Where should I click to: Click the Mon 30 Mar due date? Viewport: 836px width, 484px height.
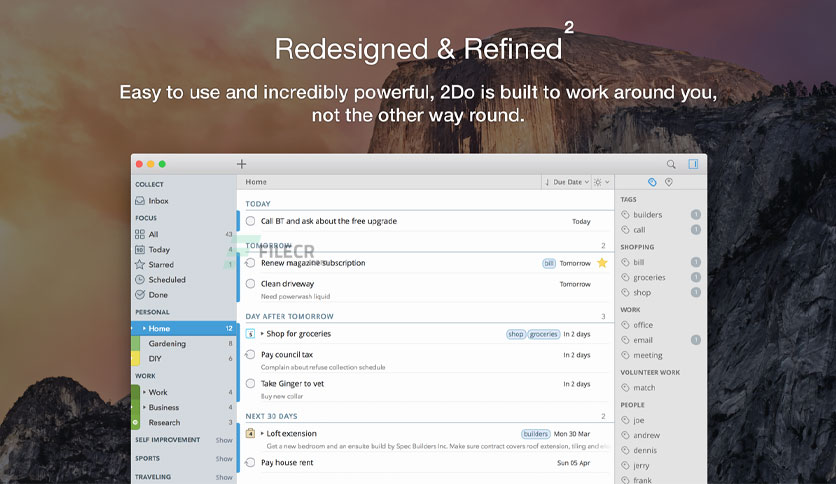572,434
